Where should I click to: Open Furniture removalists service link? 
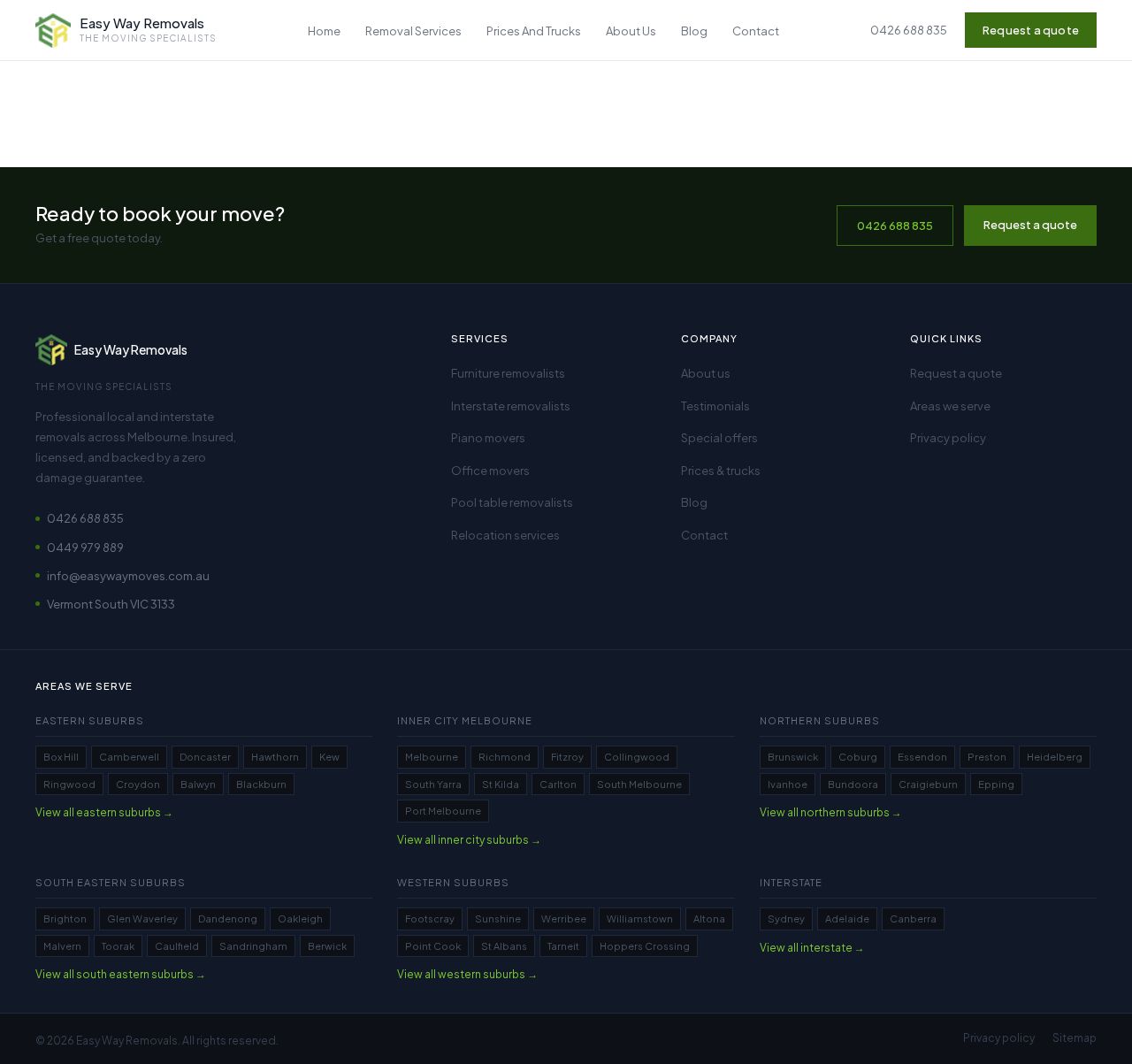508,373
